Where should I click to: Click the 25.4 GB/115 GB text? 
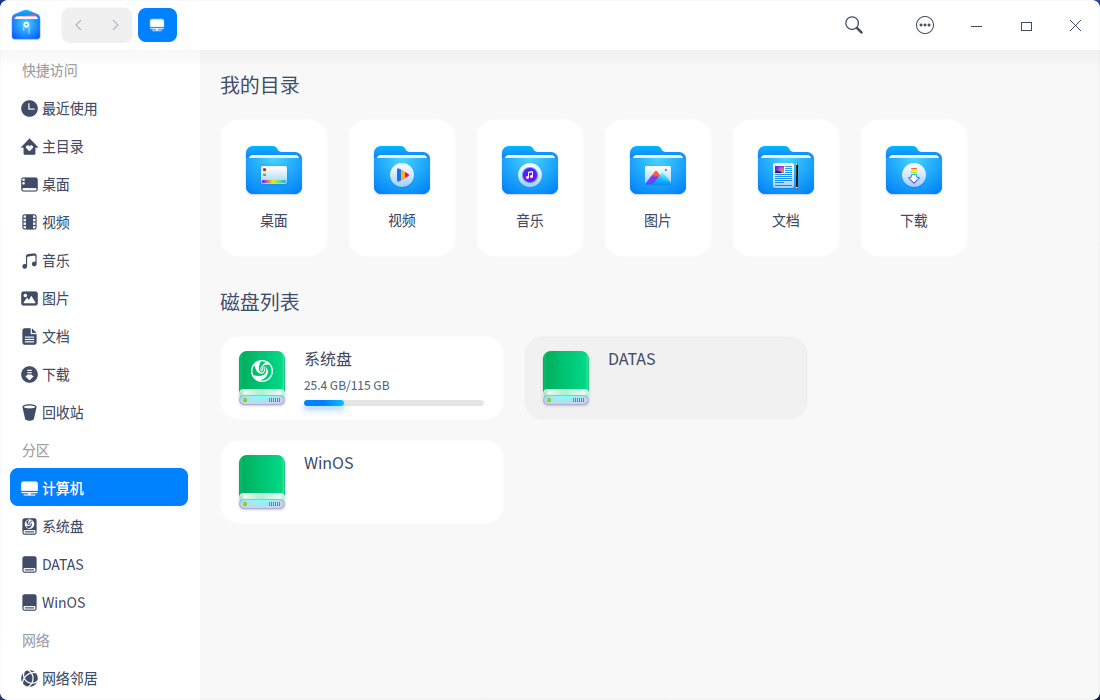[347, 386]
